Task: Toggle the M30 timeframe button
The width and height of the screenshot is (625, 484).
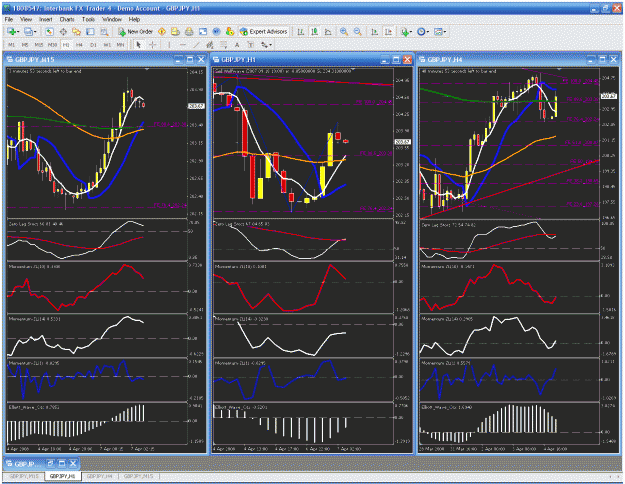Action: (x=52, y=45)
